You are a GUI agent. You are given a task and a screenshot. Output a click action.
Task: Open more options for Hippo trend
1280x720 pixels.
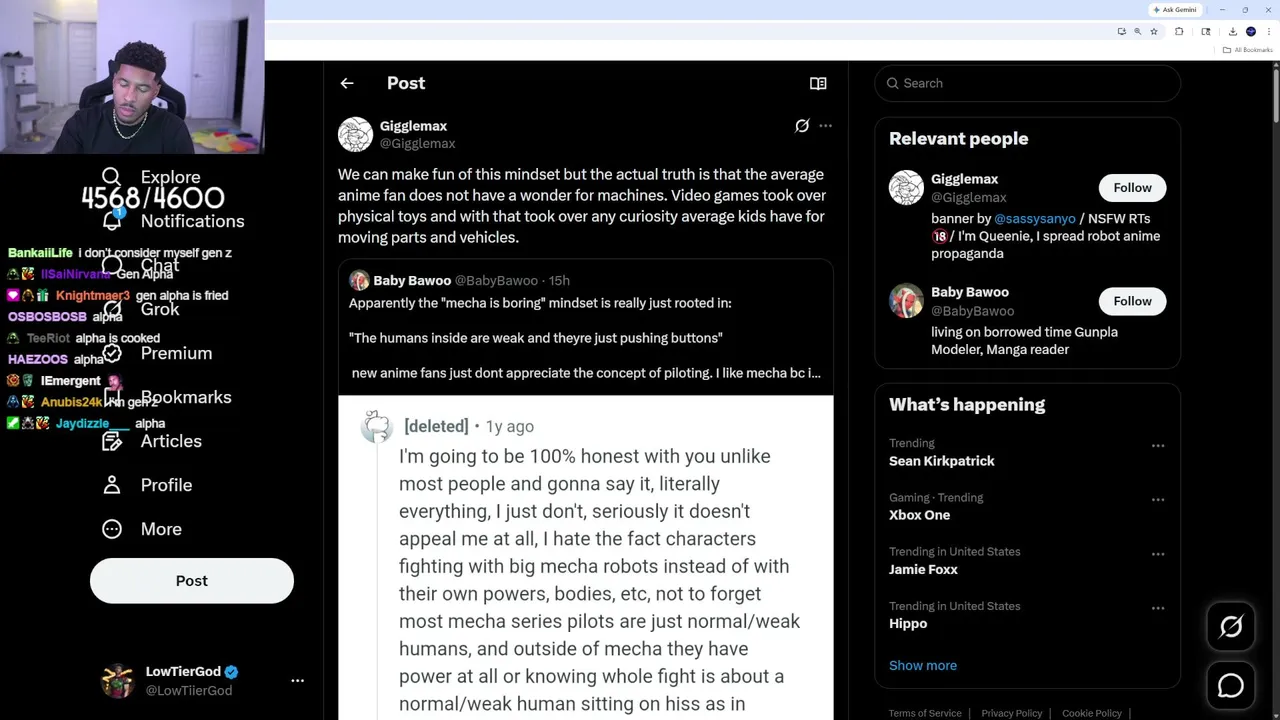(x=1158, y=608)
